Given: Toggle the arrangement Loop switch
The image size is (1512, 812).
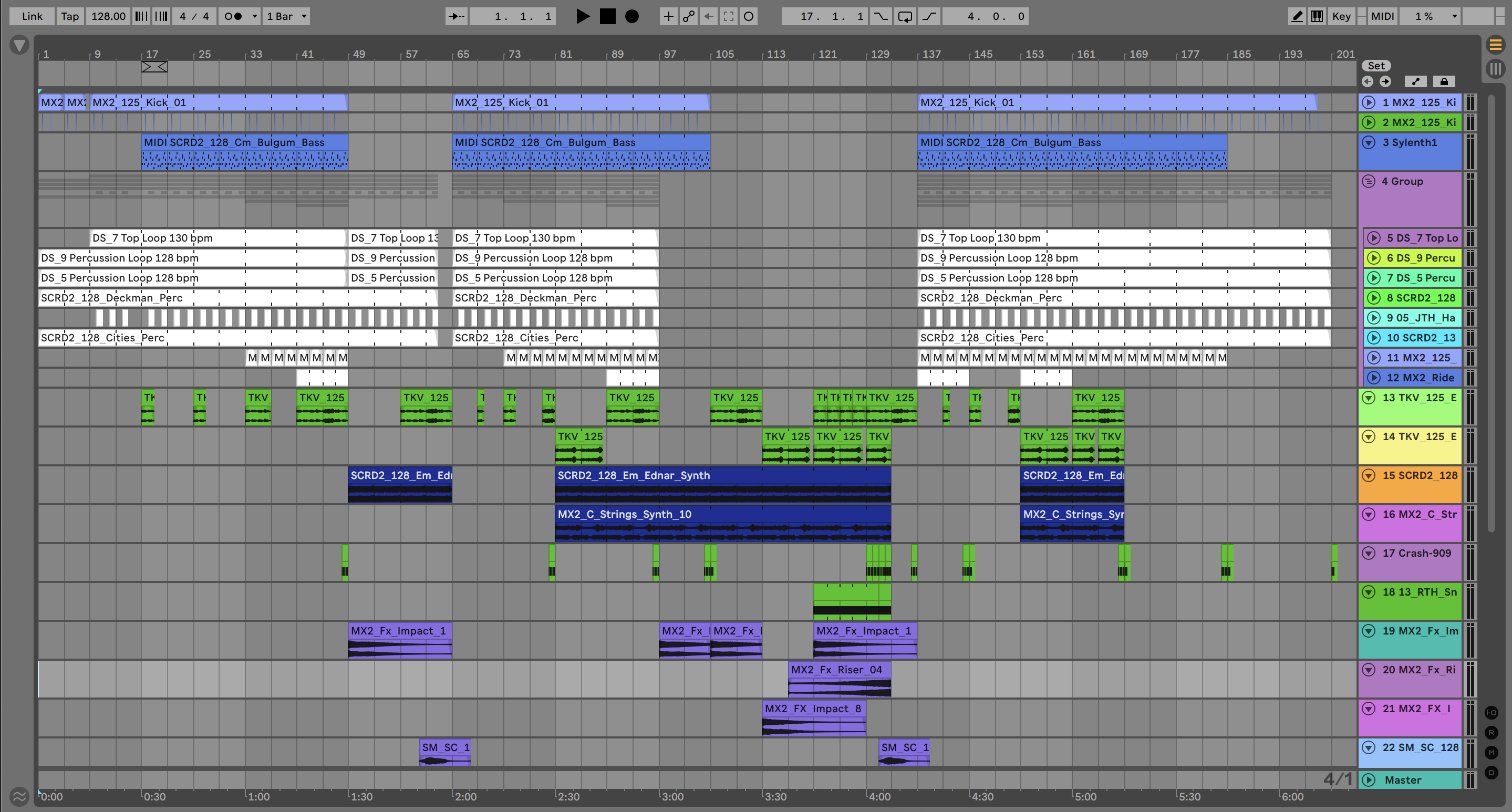Looking at the screenshot, I should [905, 16].
